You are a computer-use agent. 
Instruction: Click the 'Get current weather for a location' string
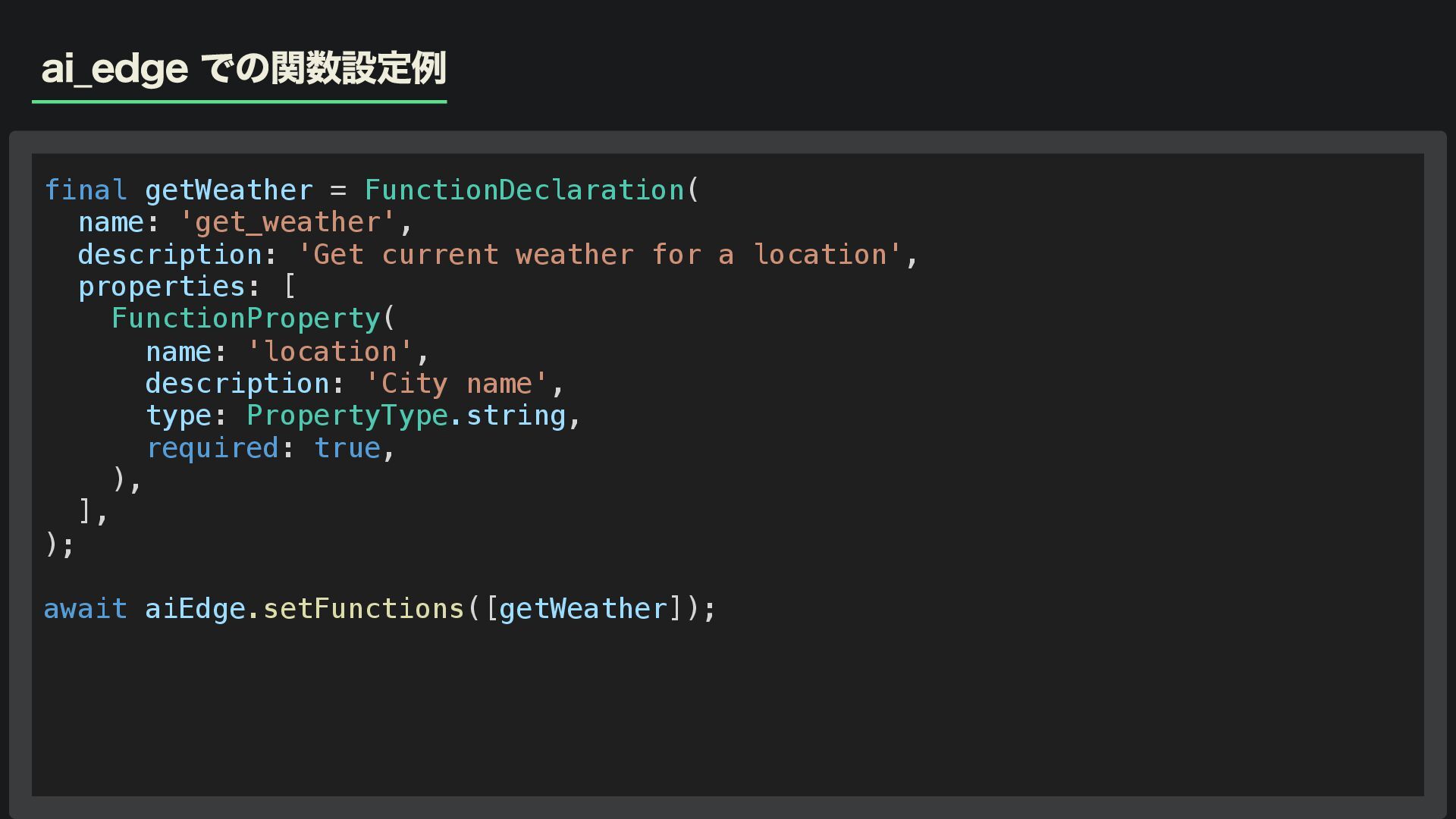click(x=599, y=255)
